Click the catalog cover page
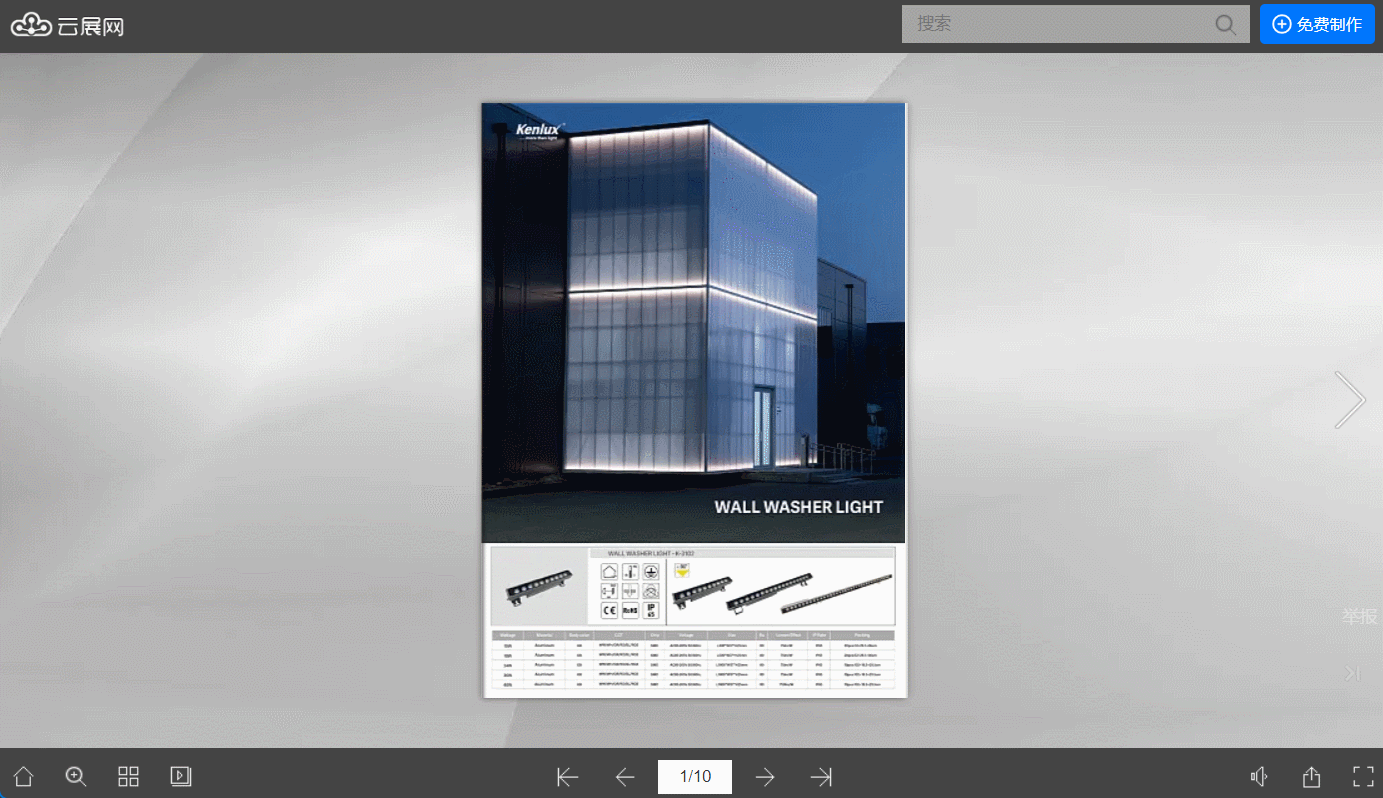 tap(694, 400)
